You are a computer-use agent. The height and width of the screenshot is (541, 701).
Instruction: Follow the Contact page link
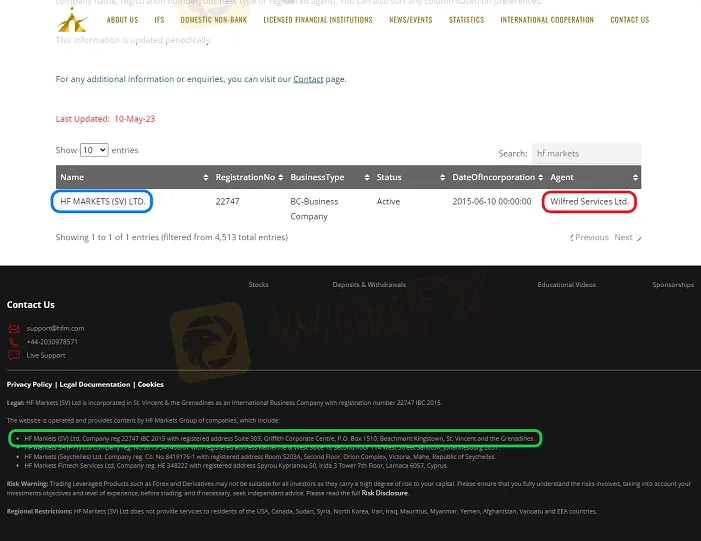pyautogui.click(x=308, y=79)
